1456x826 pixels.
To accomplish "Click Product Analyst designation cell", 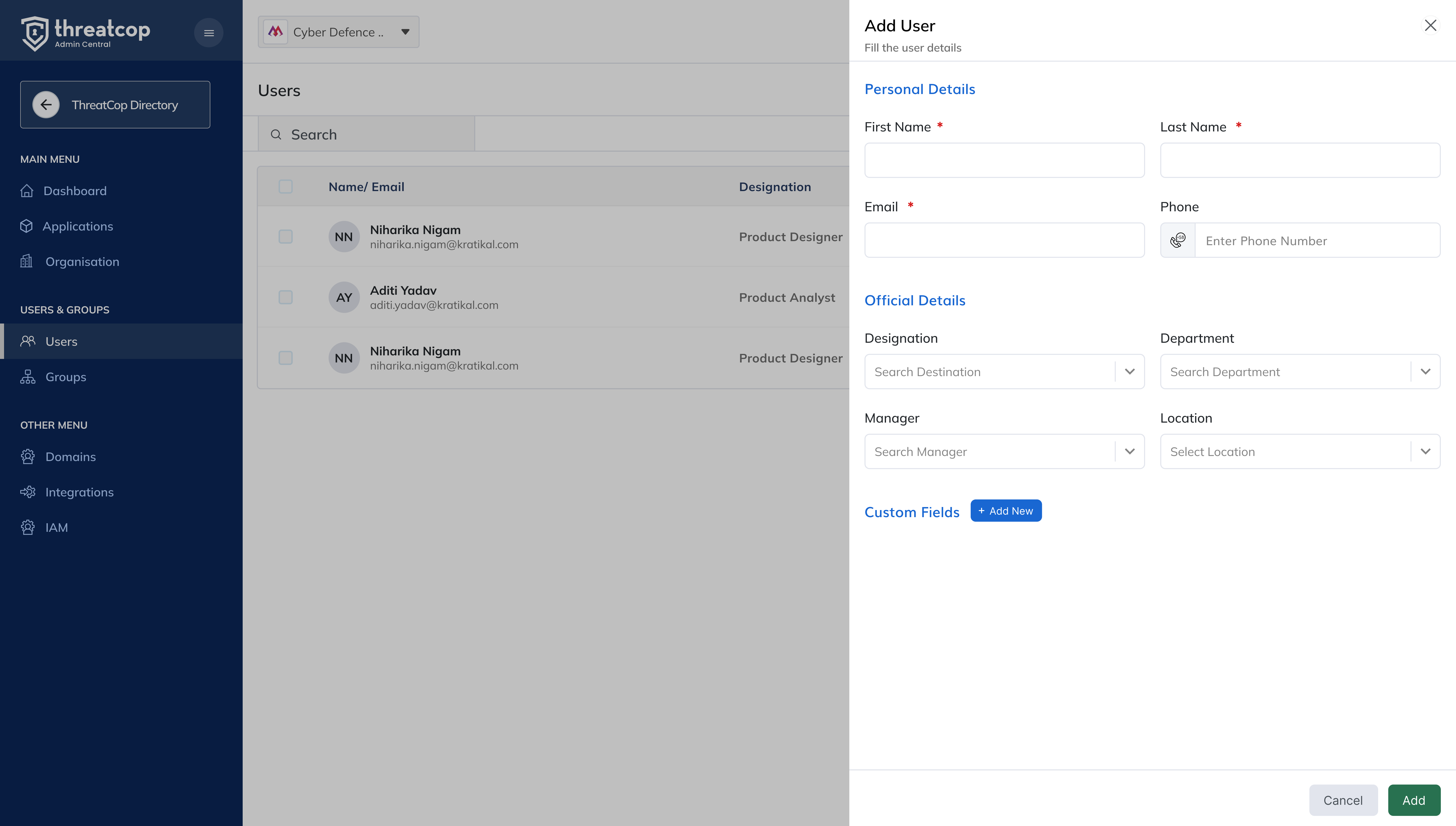I will point(787,297).
